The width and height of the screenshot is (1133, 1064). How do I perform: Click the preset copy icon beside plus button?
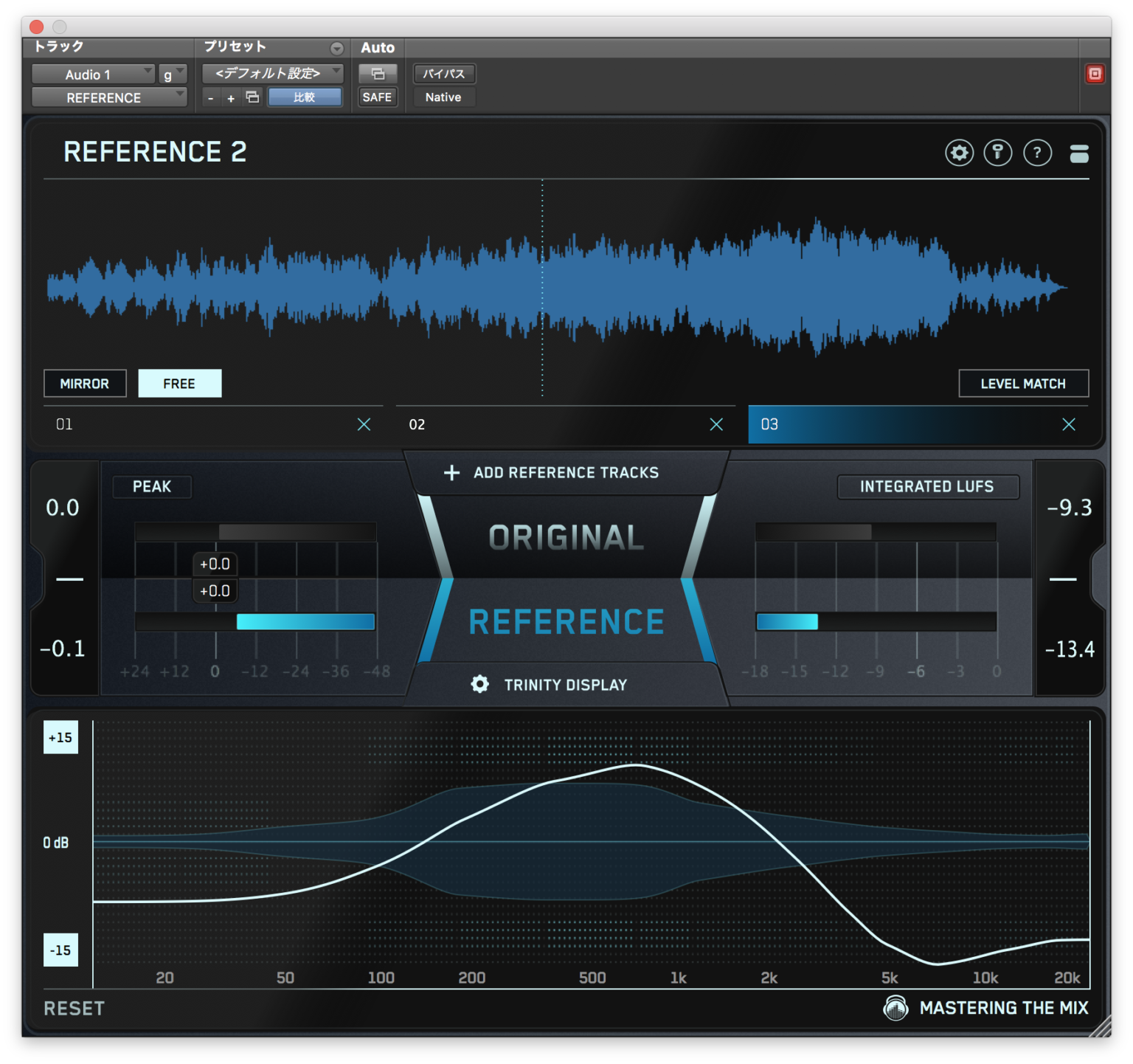(252, 97)
